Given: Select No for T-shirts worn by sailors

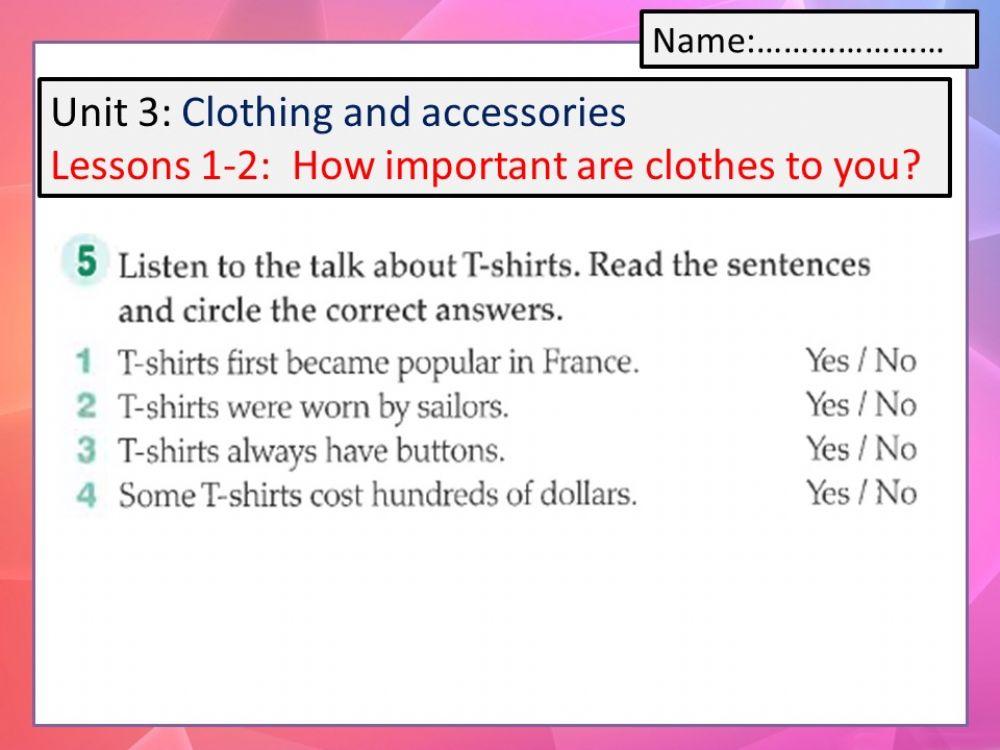Looking at the screenshot, I should pos(895,405).
